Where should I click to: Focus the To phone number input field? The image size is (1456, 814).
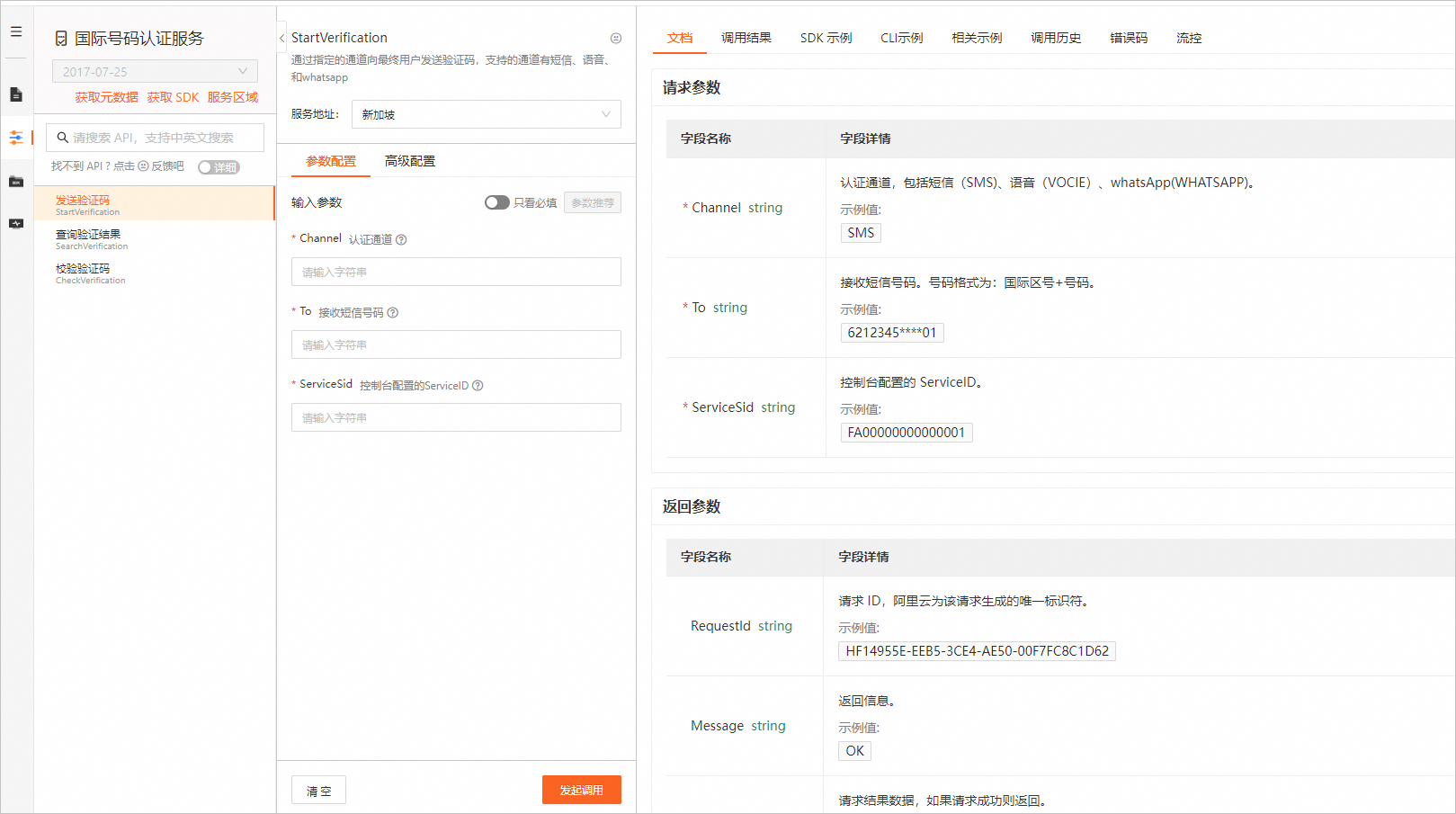(456, 344)
